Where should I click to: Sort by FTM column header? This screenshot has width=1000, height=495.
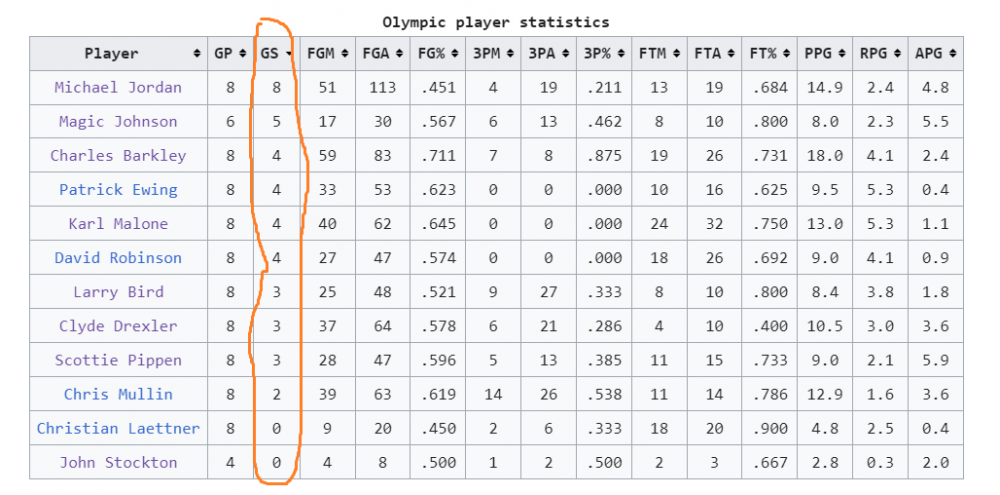click(x=658, y=54)
